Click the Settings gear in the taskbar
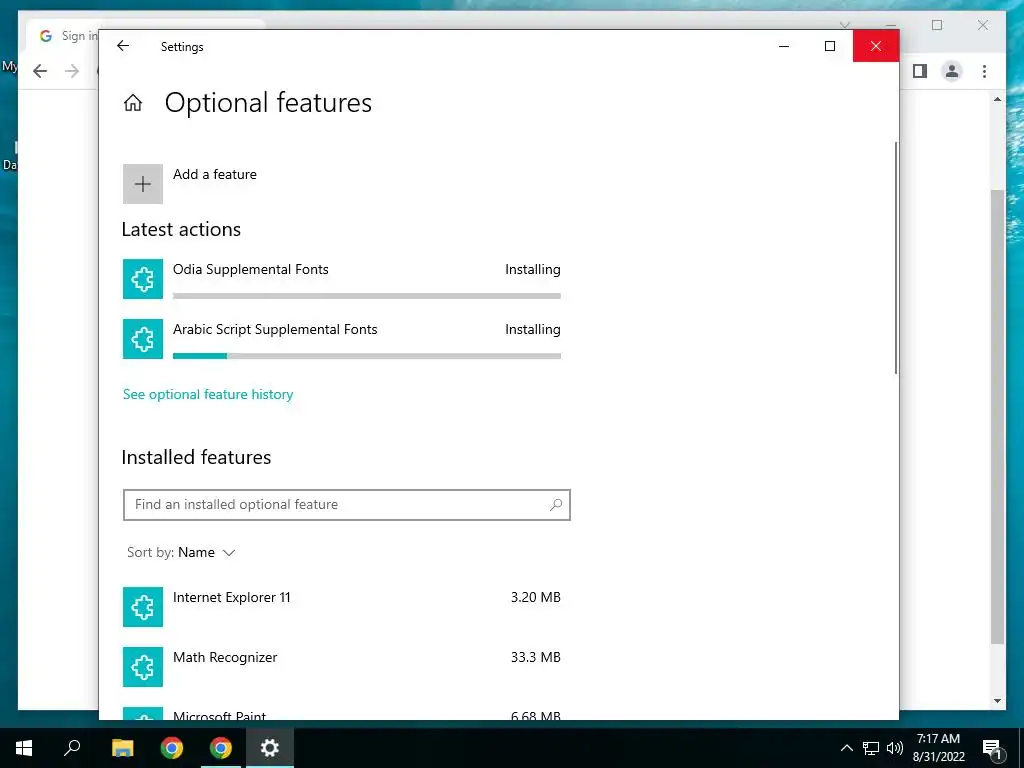Screen dimensions: 1024x768 (x=270, y=748)
